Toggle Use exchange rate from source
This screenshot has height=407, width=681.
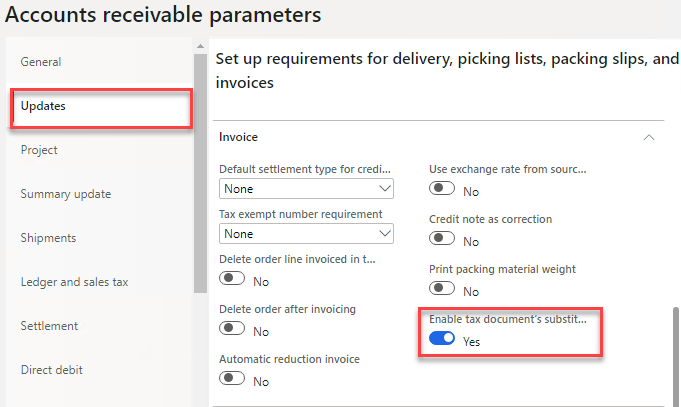[x=442, y=190]
